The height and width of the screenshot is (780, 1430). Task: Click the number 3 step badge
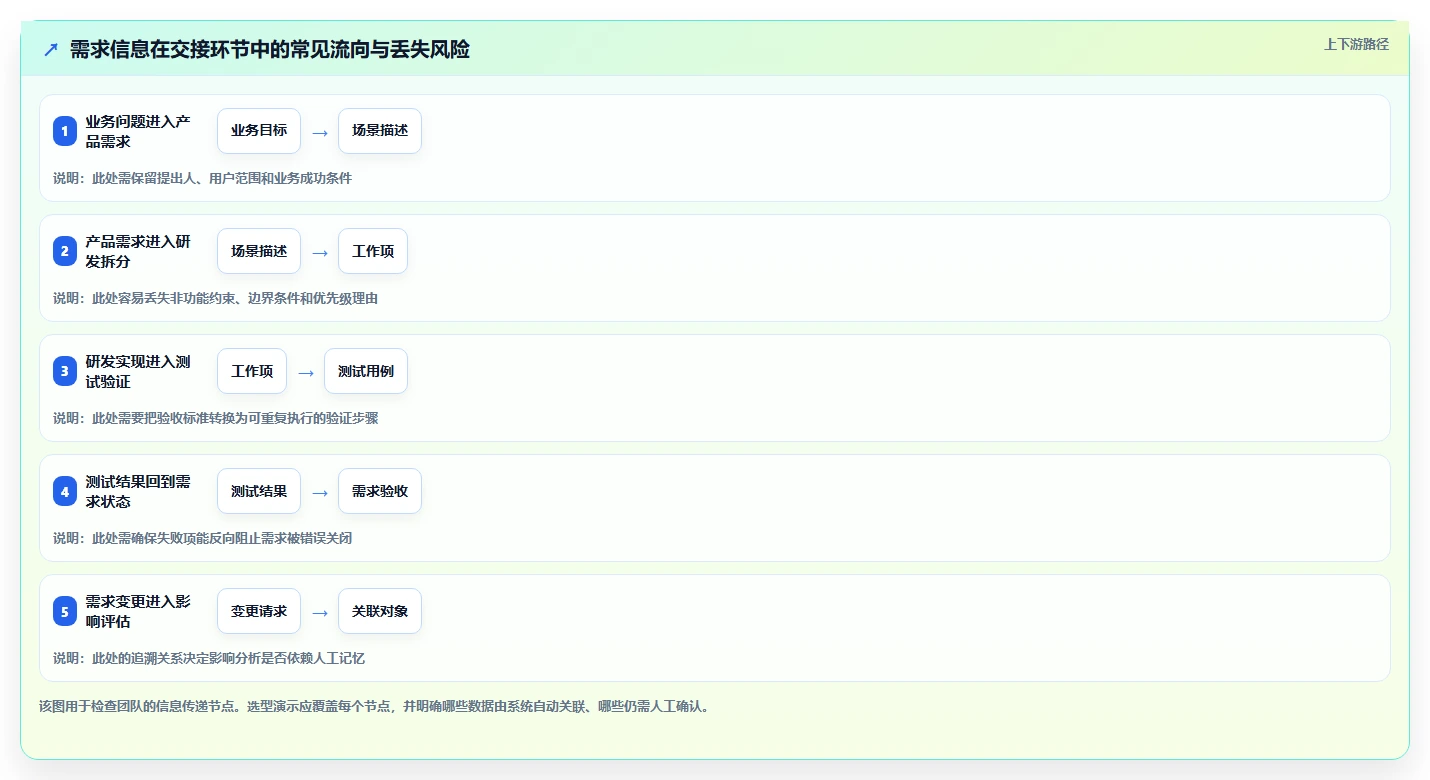coord(65,371)
